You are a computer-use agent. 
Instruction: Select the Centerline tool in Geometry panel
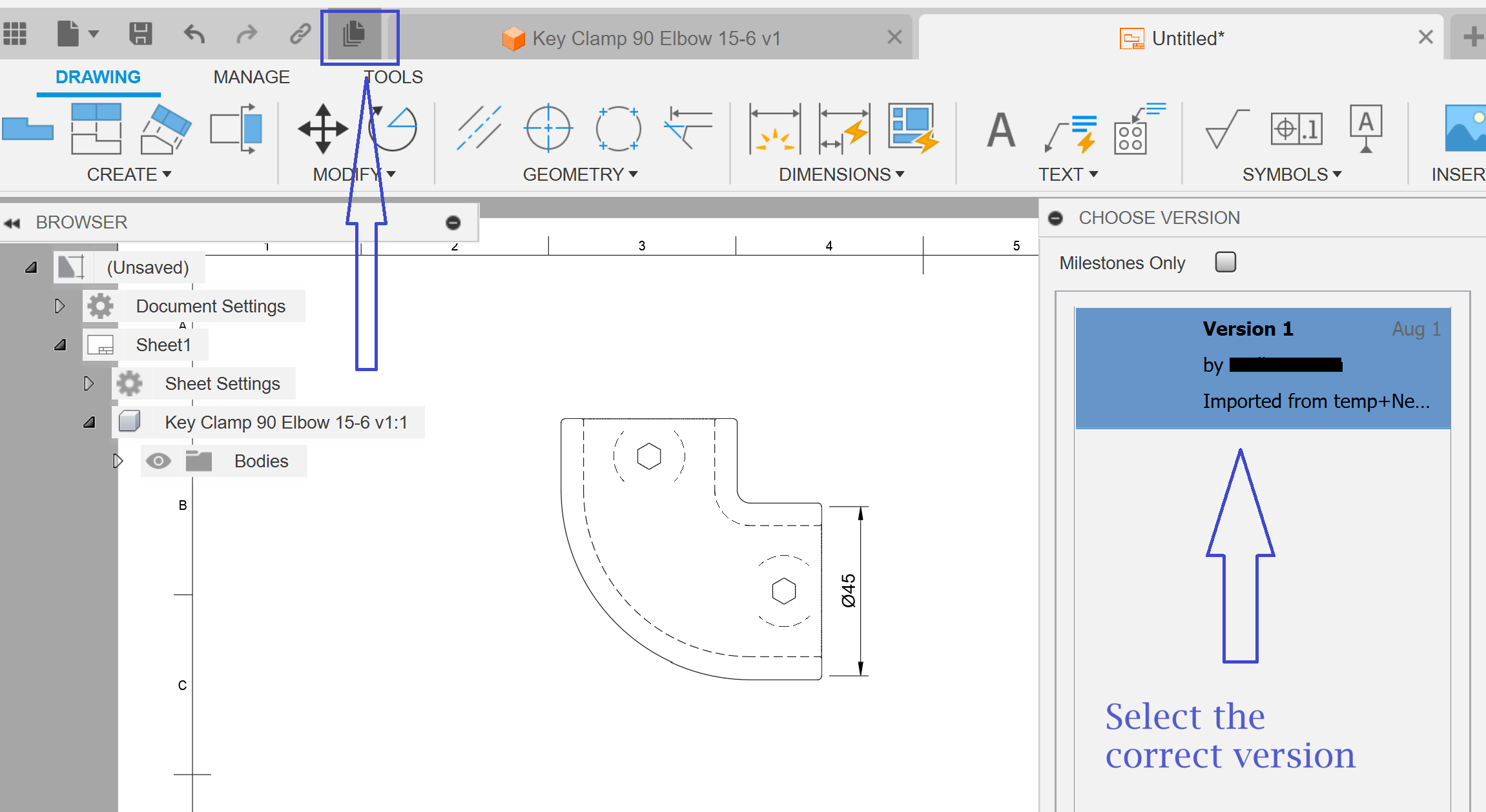479,128
